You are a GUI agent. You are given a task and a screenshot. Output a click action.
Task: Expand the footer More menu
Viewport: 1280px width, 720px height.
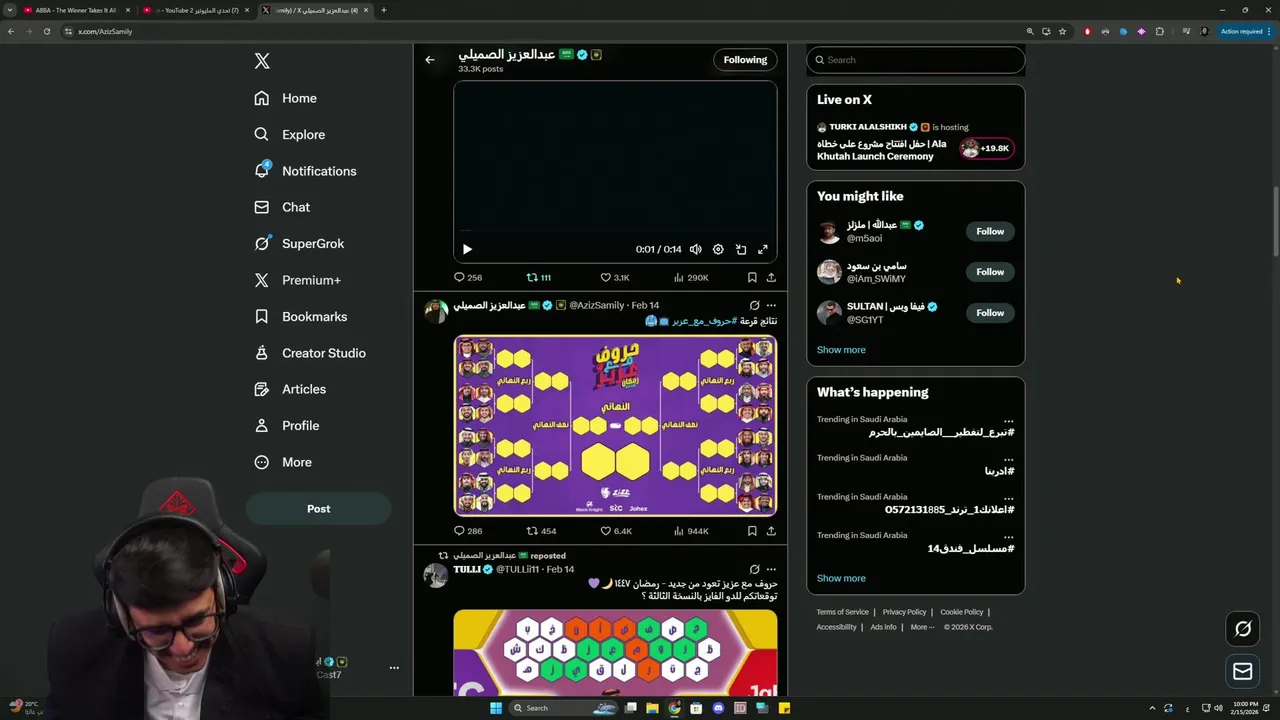pyautogui.click(x=922, y=627)
